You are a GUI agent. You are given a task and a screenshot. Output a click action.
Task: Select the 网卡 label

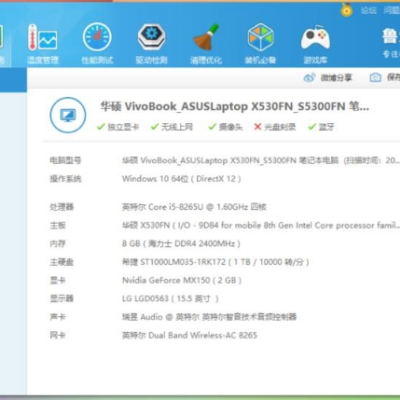click(58, 335)
